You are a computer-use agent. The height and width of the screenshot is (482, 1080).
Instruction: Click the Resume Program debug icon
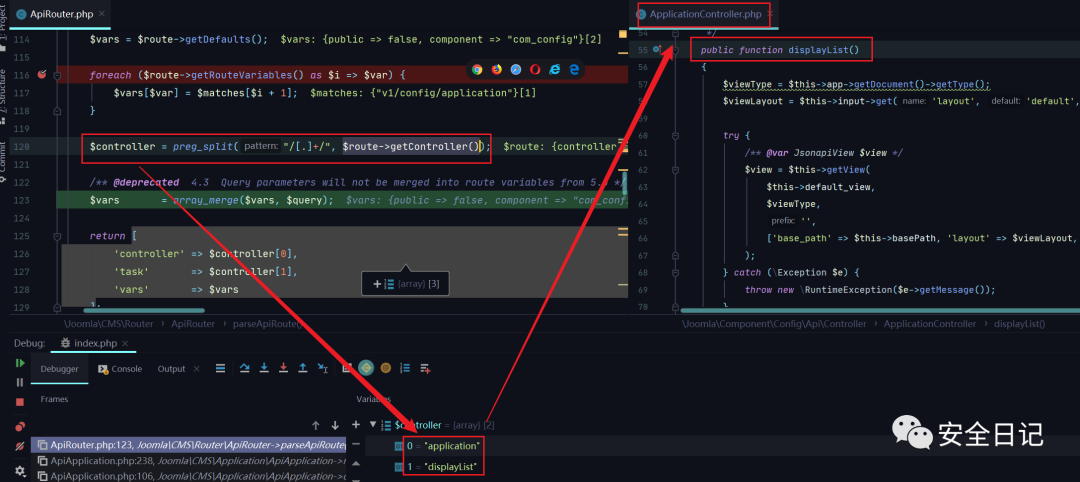pyautogui.click(x=20, y=363)
